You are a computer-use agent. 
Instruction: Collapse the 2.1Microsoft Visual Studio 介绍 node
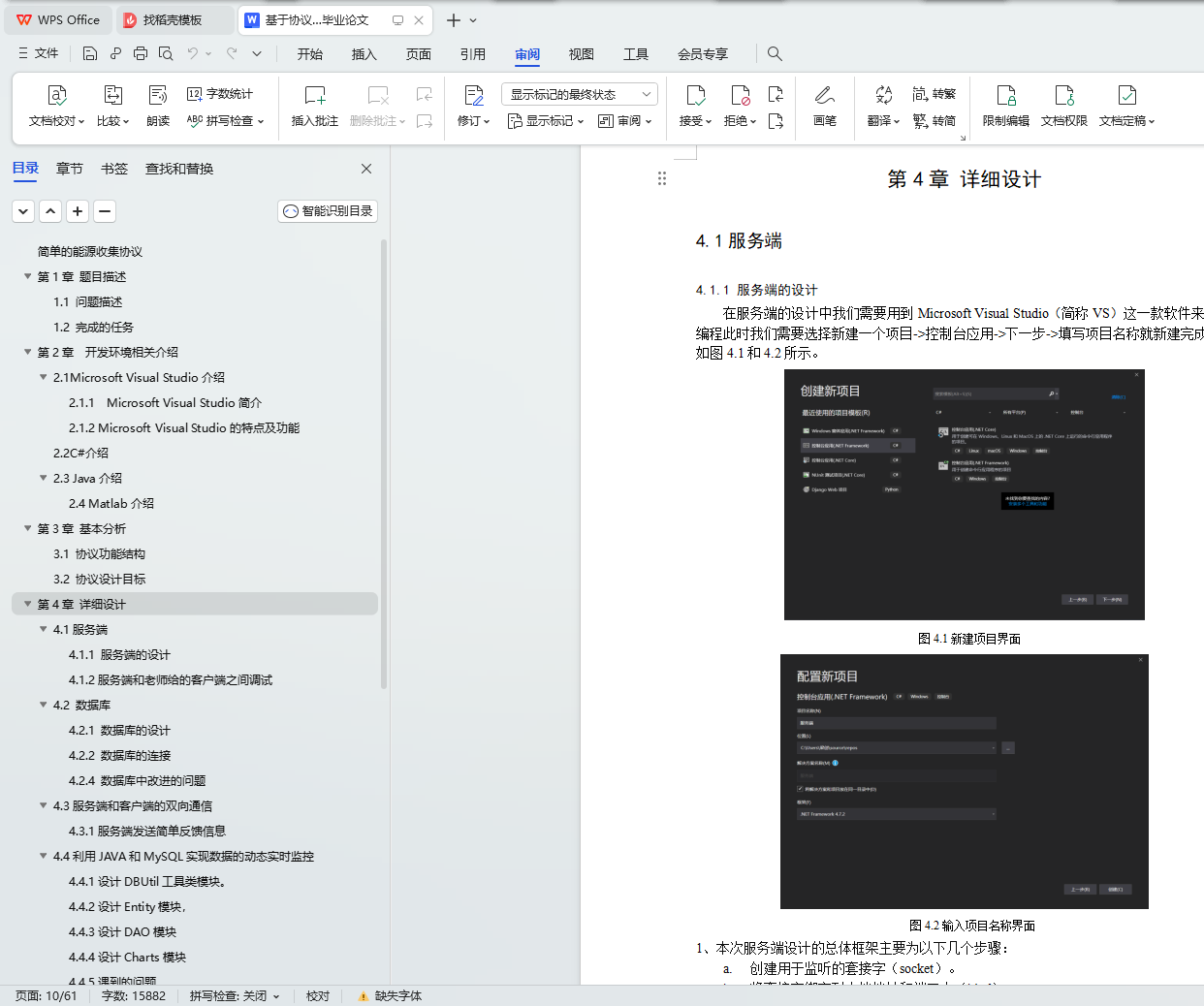point(43,377)
